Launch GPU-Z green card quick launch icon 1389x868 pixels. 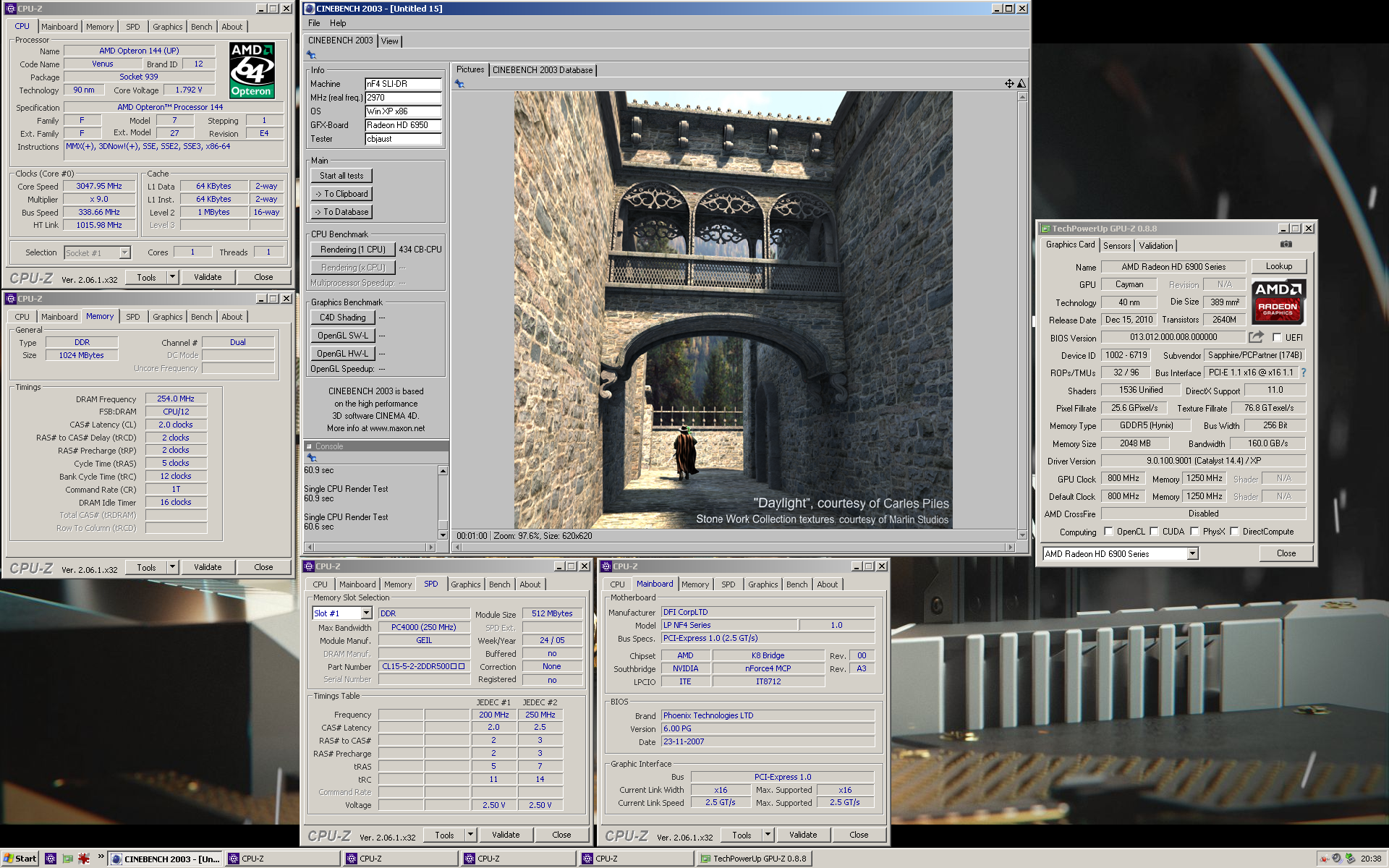tap(67, 859)
